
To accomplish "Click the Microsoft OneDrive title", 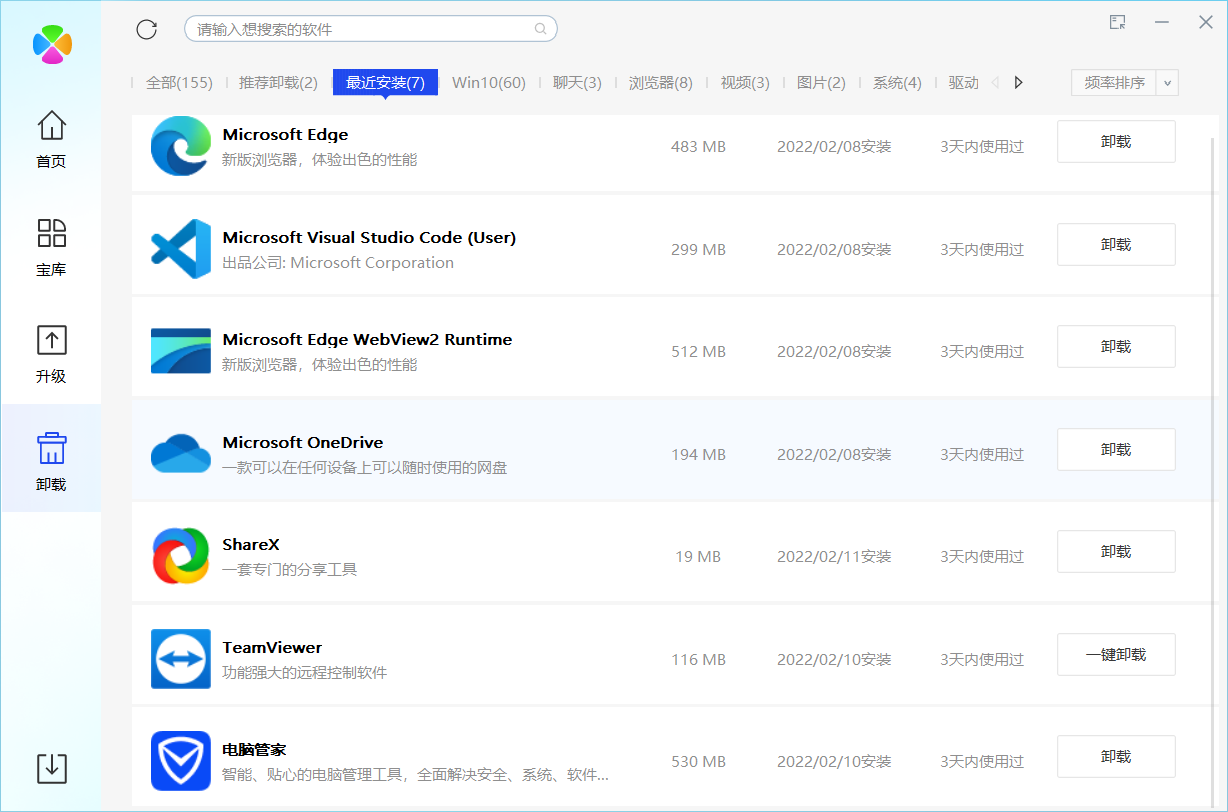I will (303, 443).
